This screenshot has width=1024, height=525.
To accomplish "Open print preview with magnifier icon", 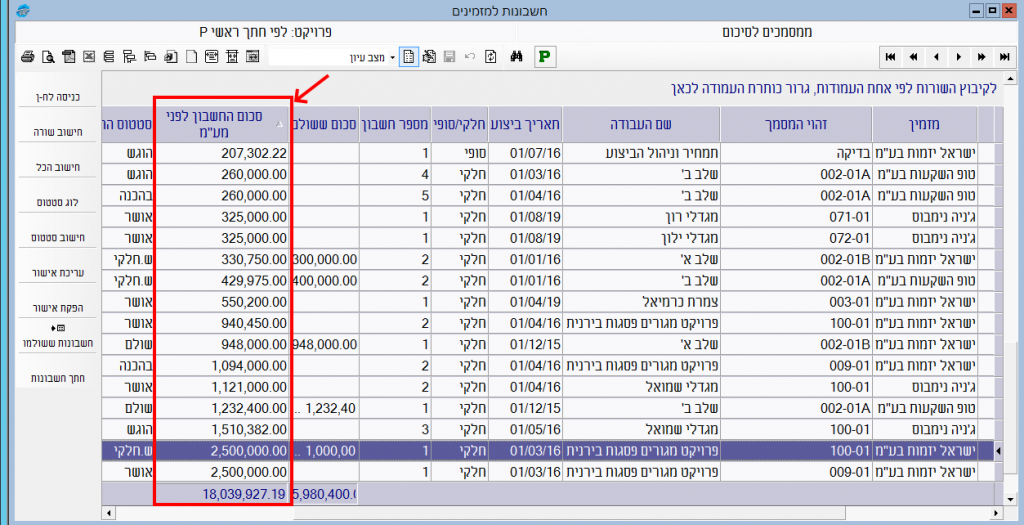I will click(48, 57).
